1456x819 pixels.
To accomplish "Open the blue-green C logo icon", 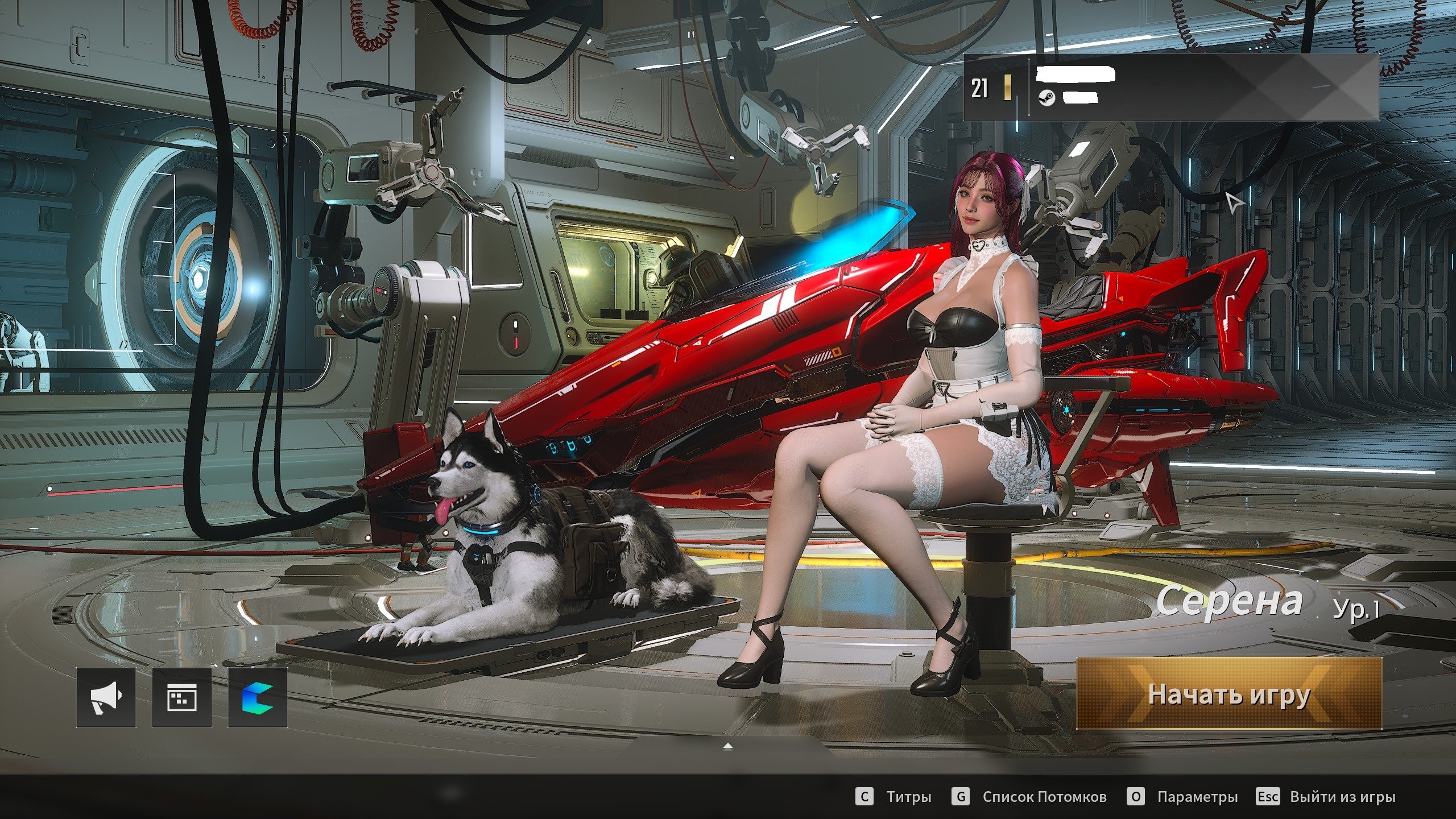I will pyautogui.click(x=258, y=697).
